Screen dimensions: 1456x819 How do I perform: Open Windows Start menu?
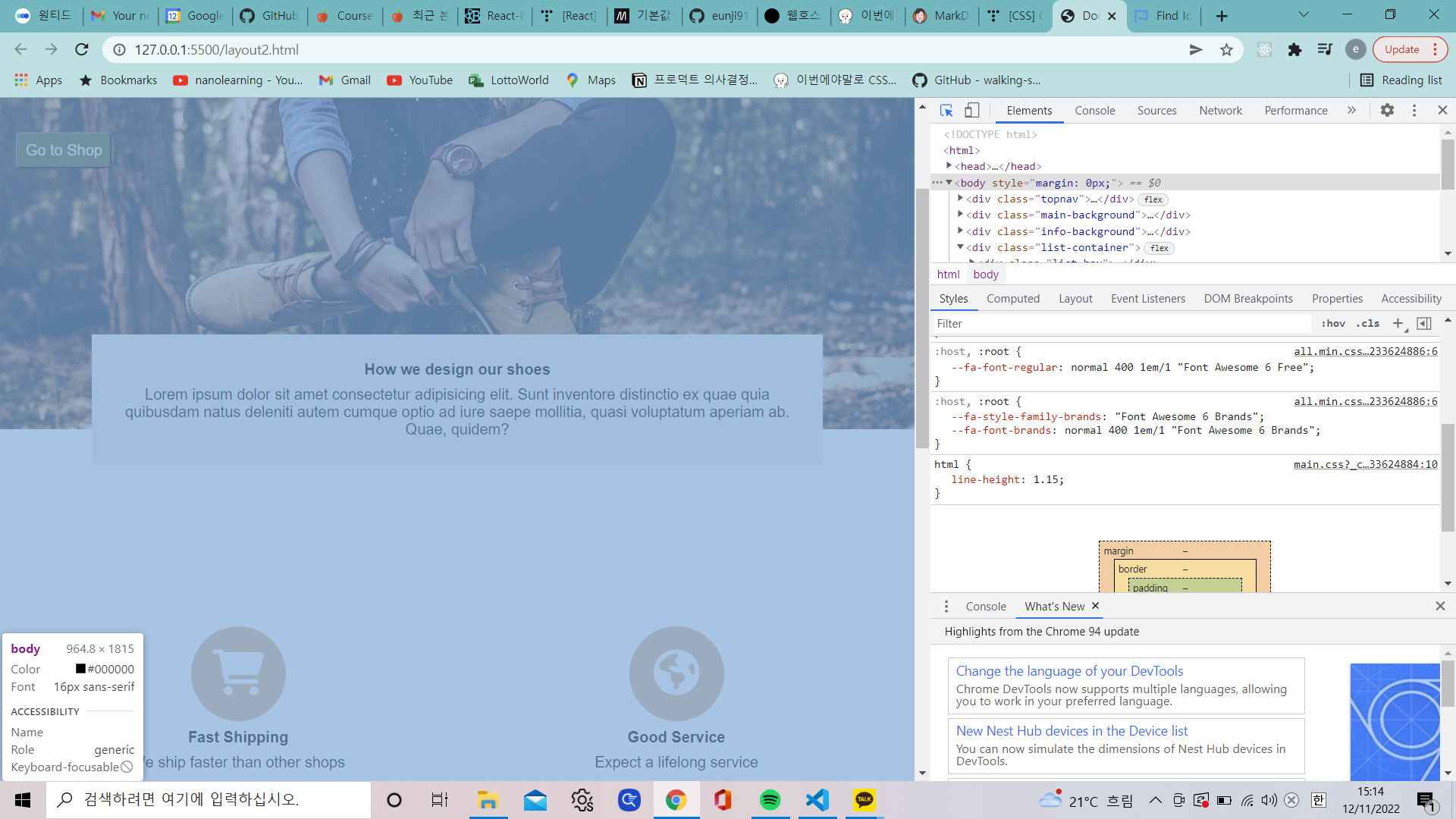[x=23, y=800]
